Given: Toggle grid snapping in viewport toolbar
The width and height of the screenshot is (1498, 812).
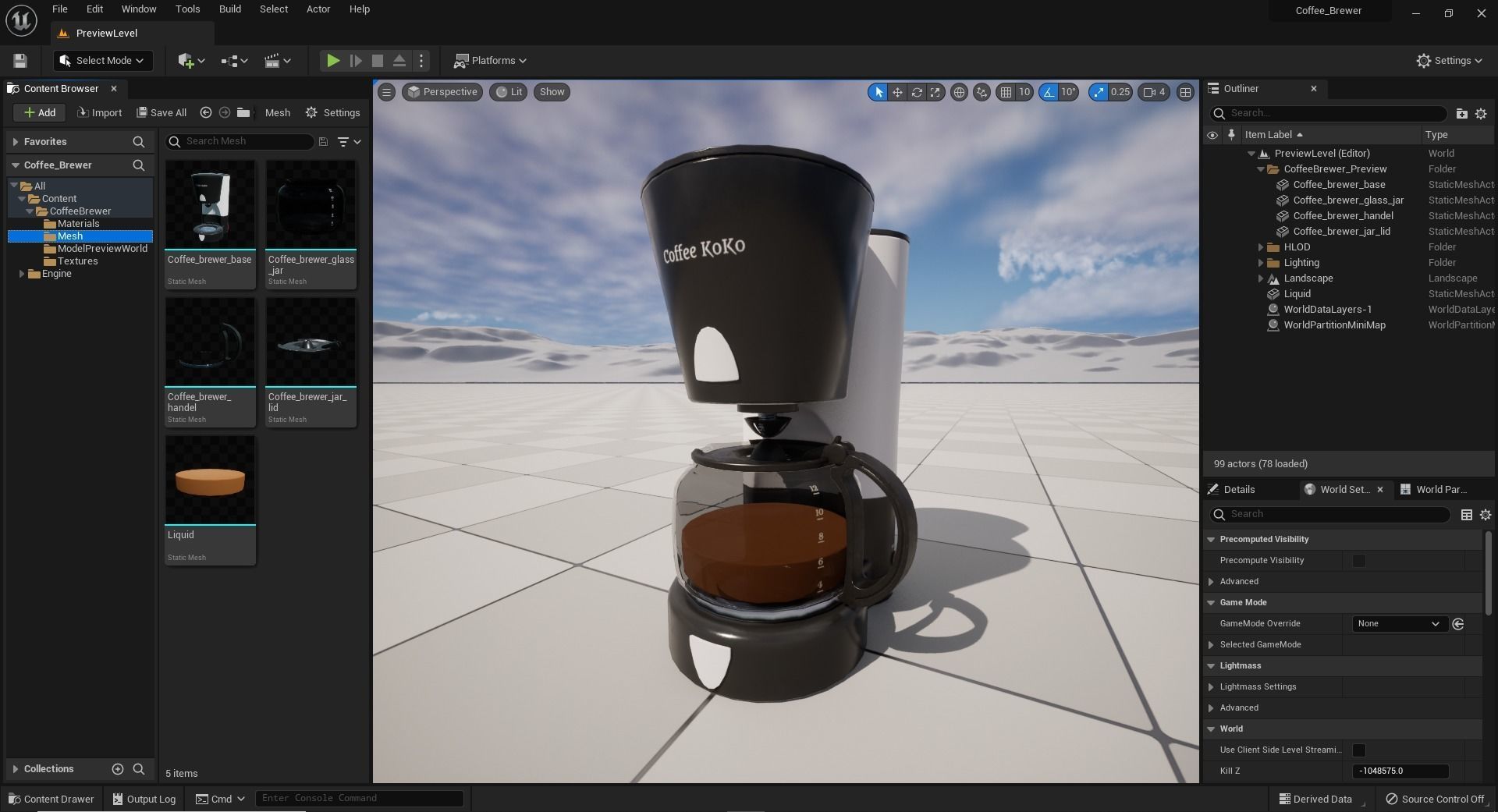Looking at the screenshot, I should coord(1006,92).
